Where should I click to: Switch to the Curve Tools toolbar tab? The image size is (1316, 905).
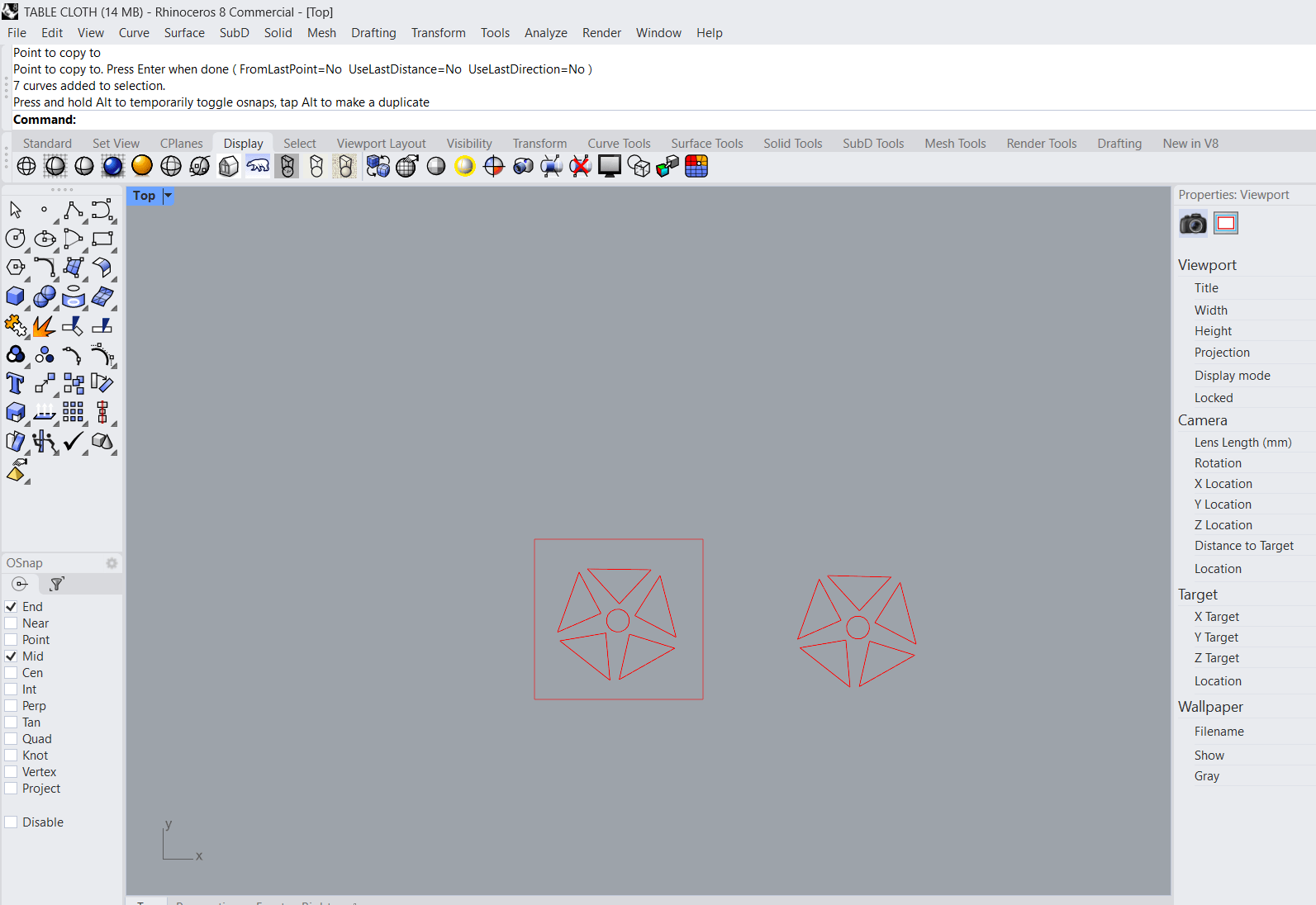pyautogui.click(x=619, y=144)
